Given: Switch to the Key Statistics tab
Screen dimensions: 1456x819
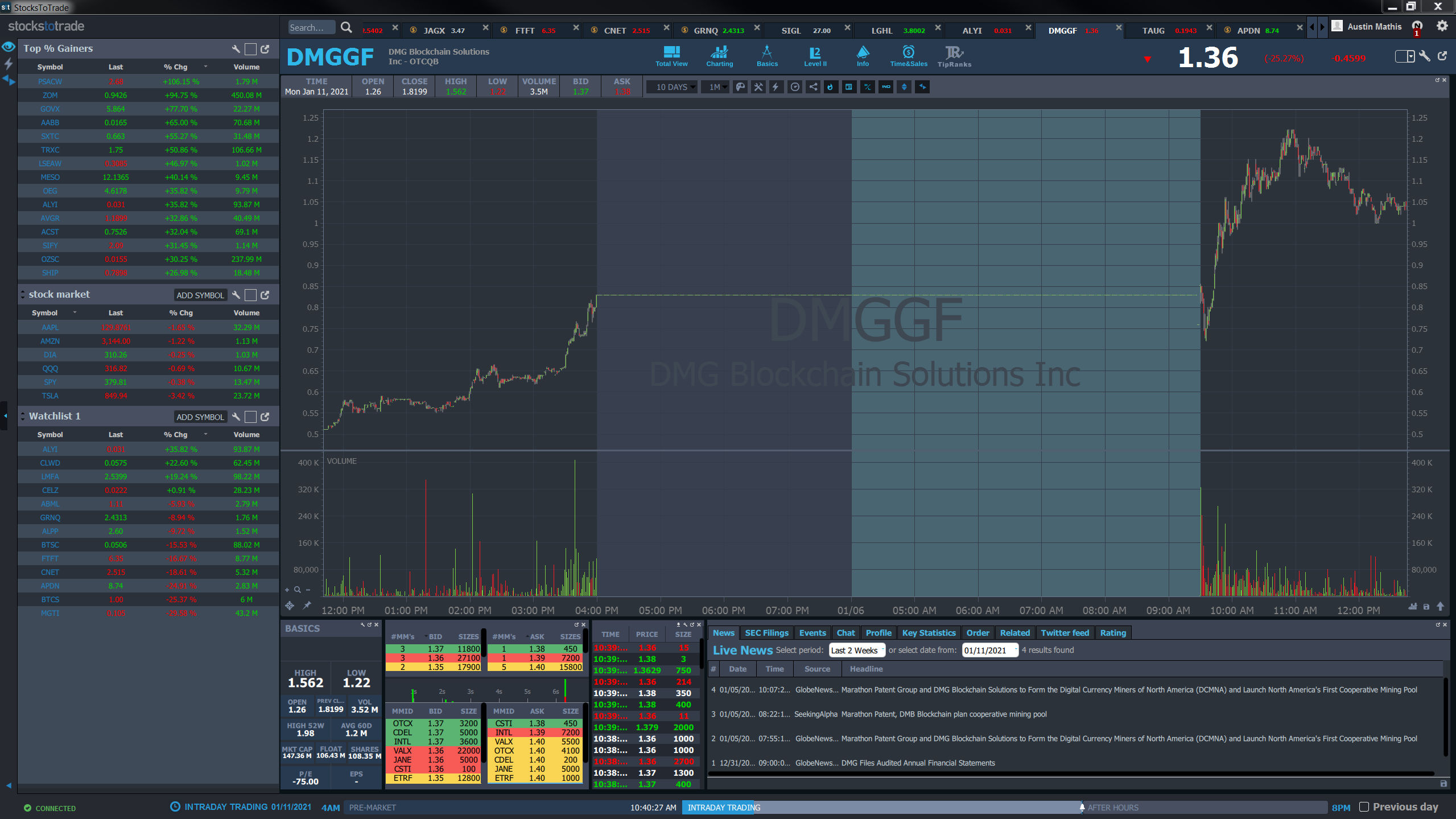Looking at the screenshot, I should 929,633.
